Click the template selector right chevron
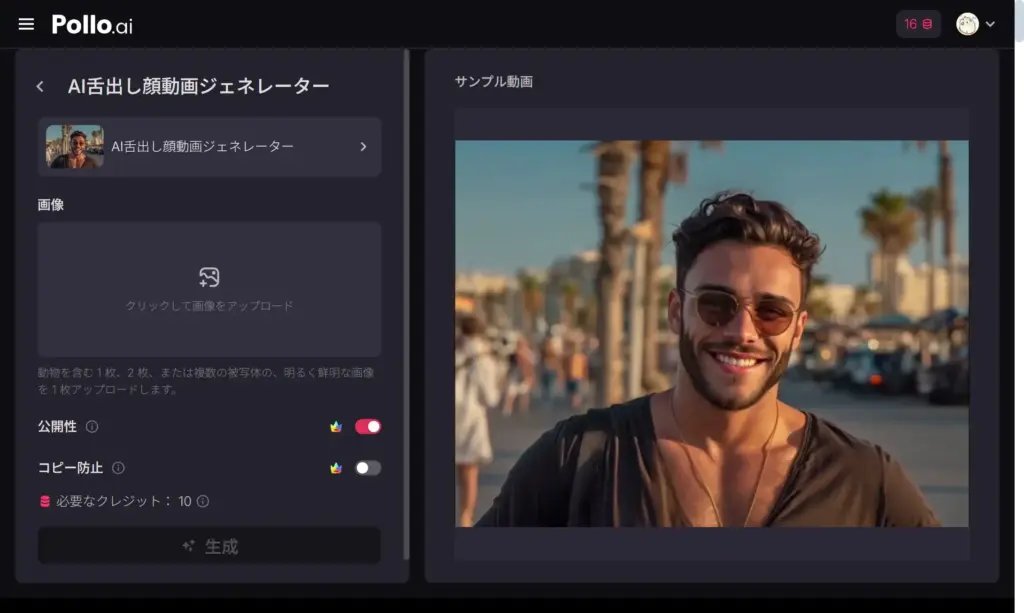 pos(363,147)
